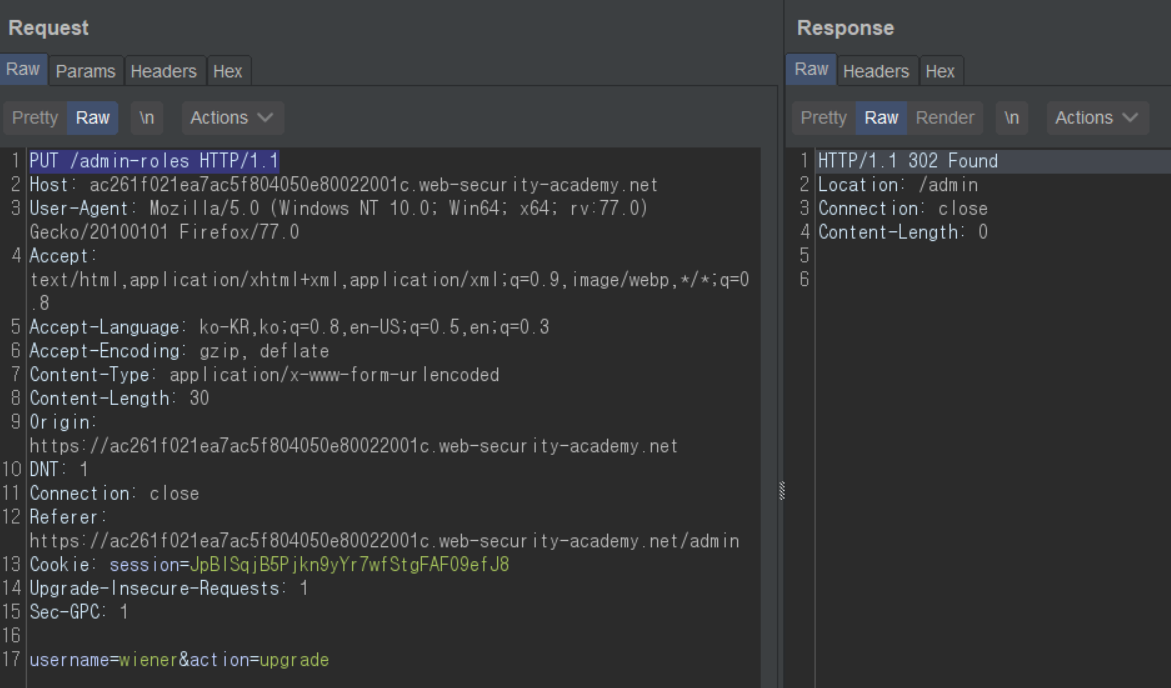The height and width of the screenshot is (688, 1171).
Task: Open the Hex tab in the Request panel
Action: (227, 71)
